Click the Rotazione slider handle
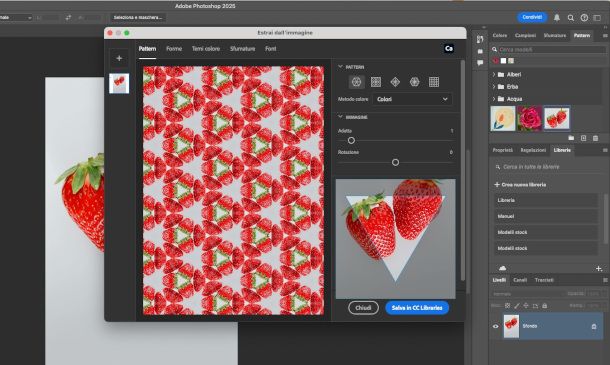Viewport: 610px width, 365px height. click(x=395, y=162)
